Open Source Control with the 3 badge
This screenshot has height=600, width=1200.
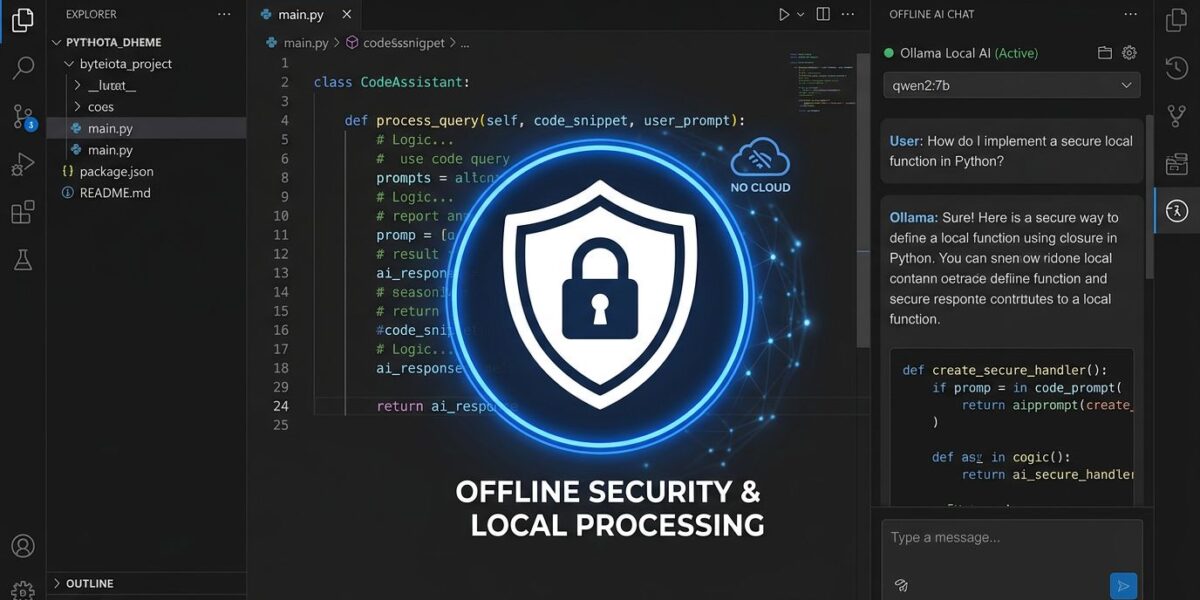23,116
